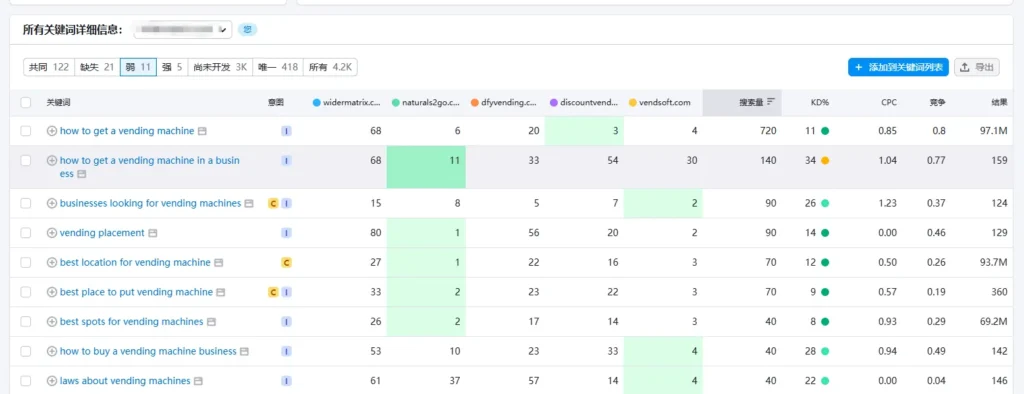1024x394 pixels.
Task: Expand plus icon for 'how to get a vending machine'
Action: click(x=52, y=131)
